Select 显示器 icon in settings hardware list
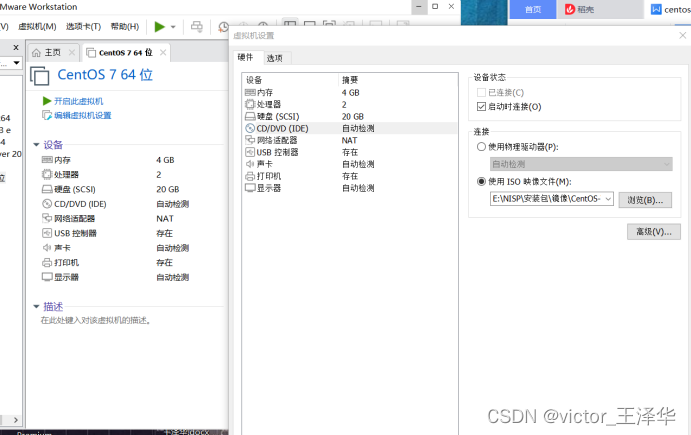The height and width of the screenshot is (435, 691). pyautogui.click(x=250, y=188)
